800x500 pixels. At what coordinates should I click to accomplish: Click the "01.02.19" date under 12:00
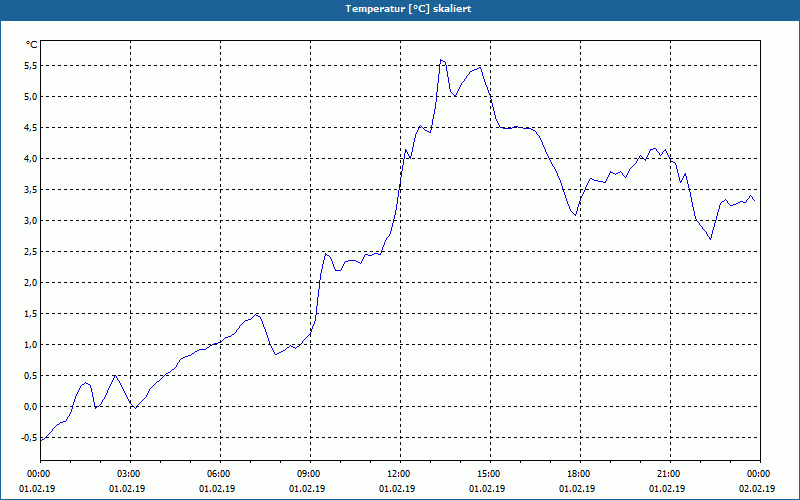click(397, 488)
